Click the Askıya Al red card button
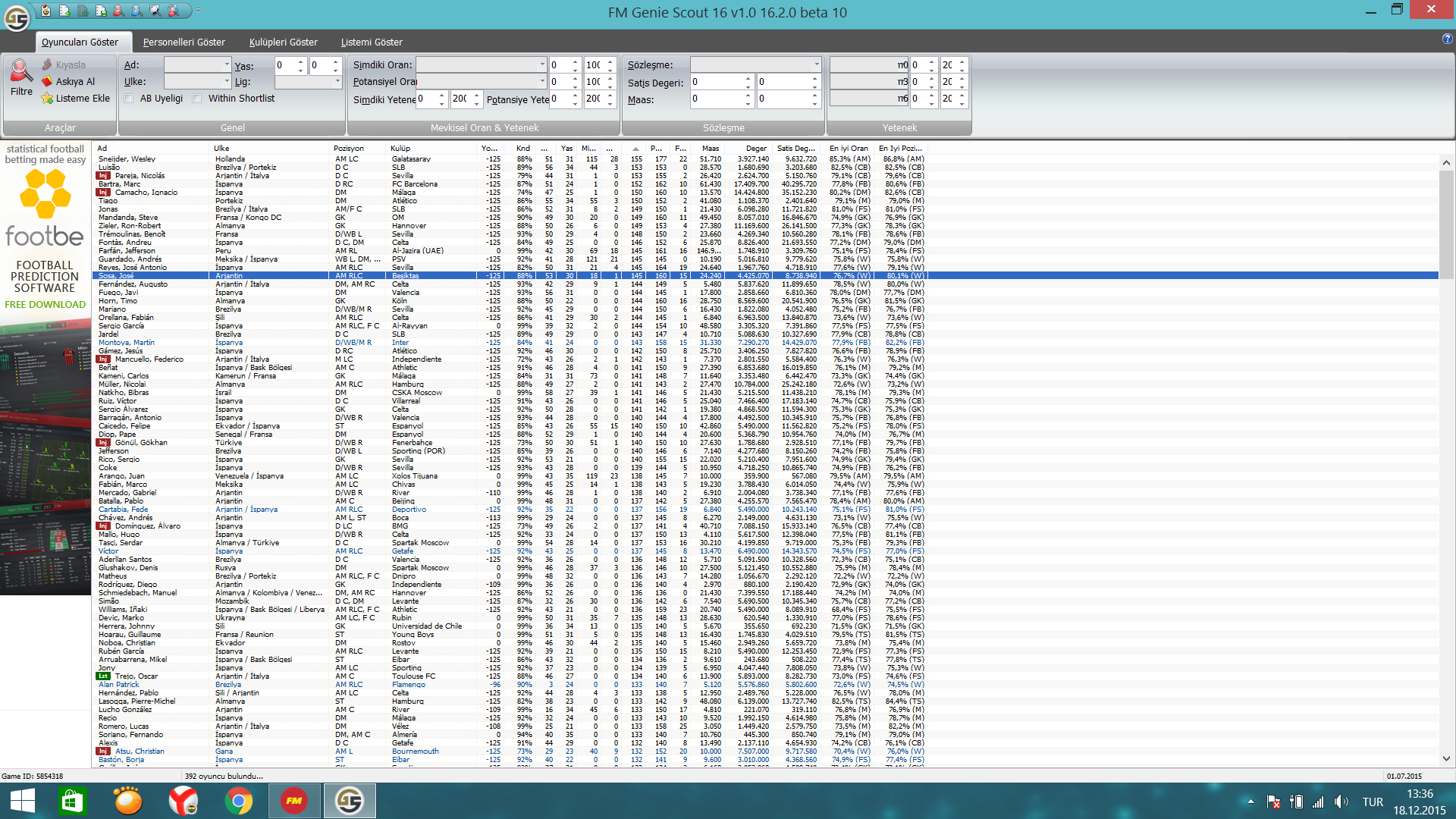The width and height of the screenshot is (1456, 819). coord(68,81)
